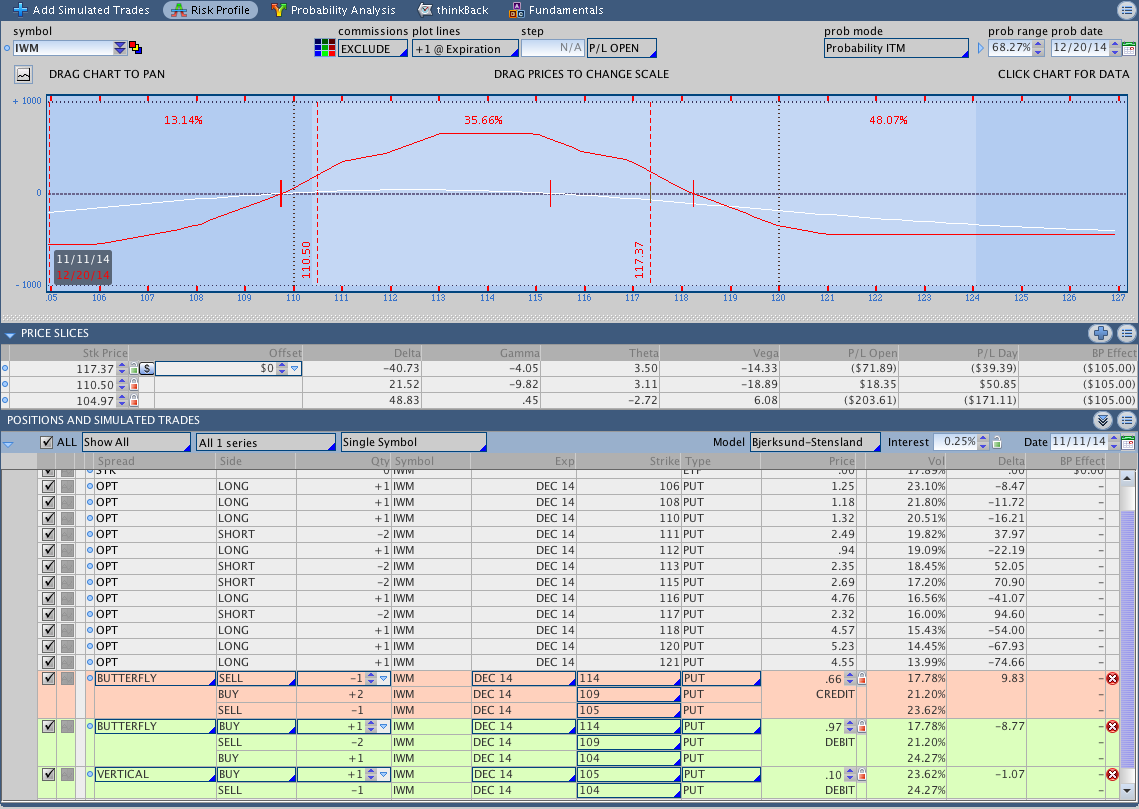Click the Spread column header
Viewport: 1139px width, 809px height.
(154, 461)
